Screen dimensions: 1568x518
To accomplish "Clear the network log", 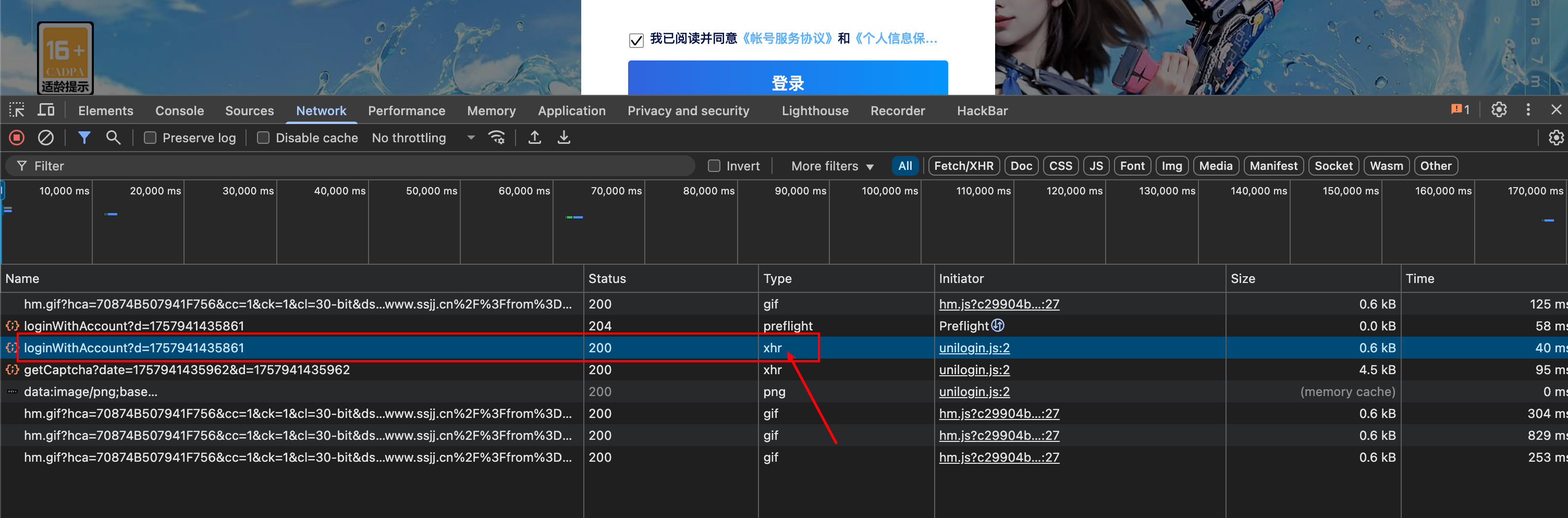I will (x=46, y=138).
